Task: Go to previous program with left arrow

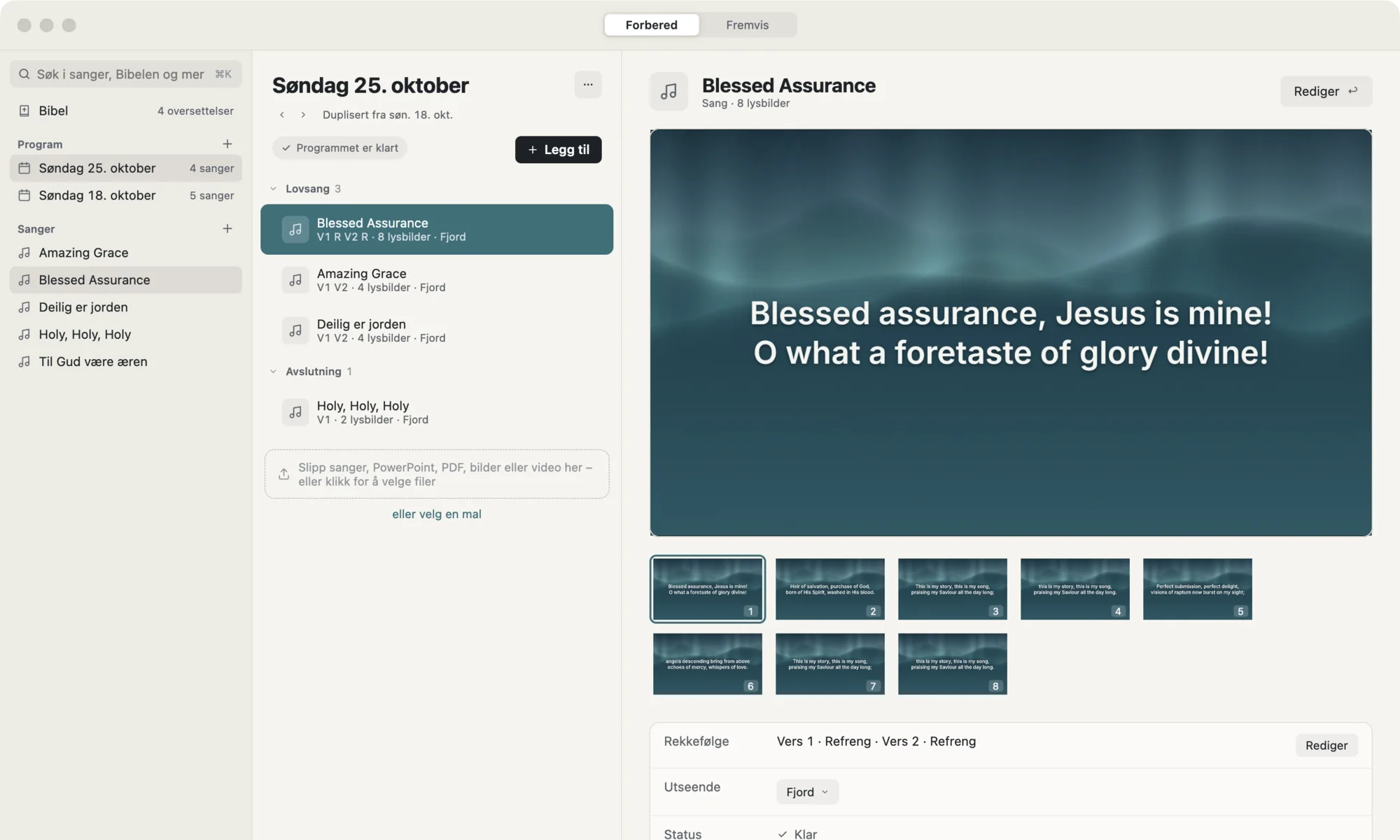Action: [x=282, y=115]
